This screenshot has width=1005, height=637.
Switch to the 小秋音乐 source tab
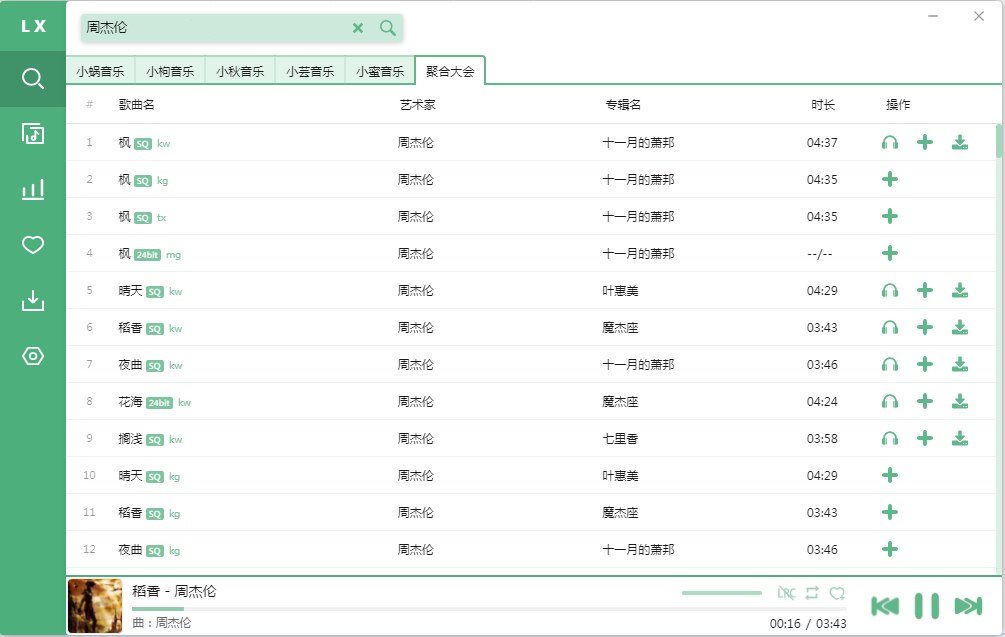[x=240, y=71]
